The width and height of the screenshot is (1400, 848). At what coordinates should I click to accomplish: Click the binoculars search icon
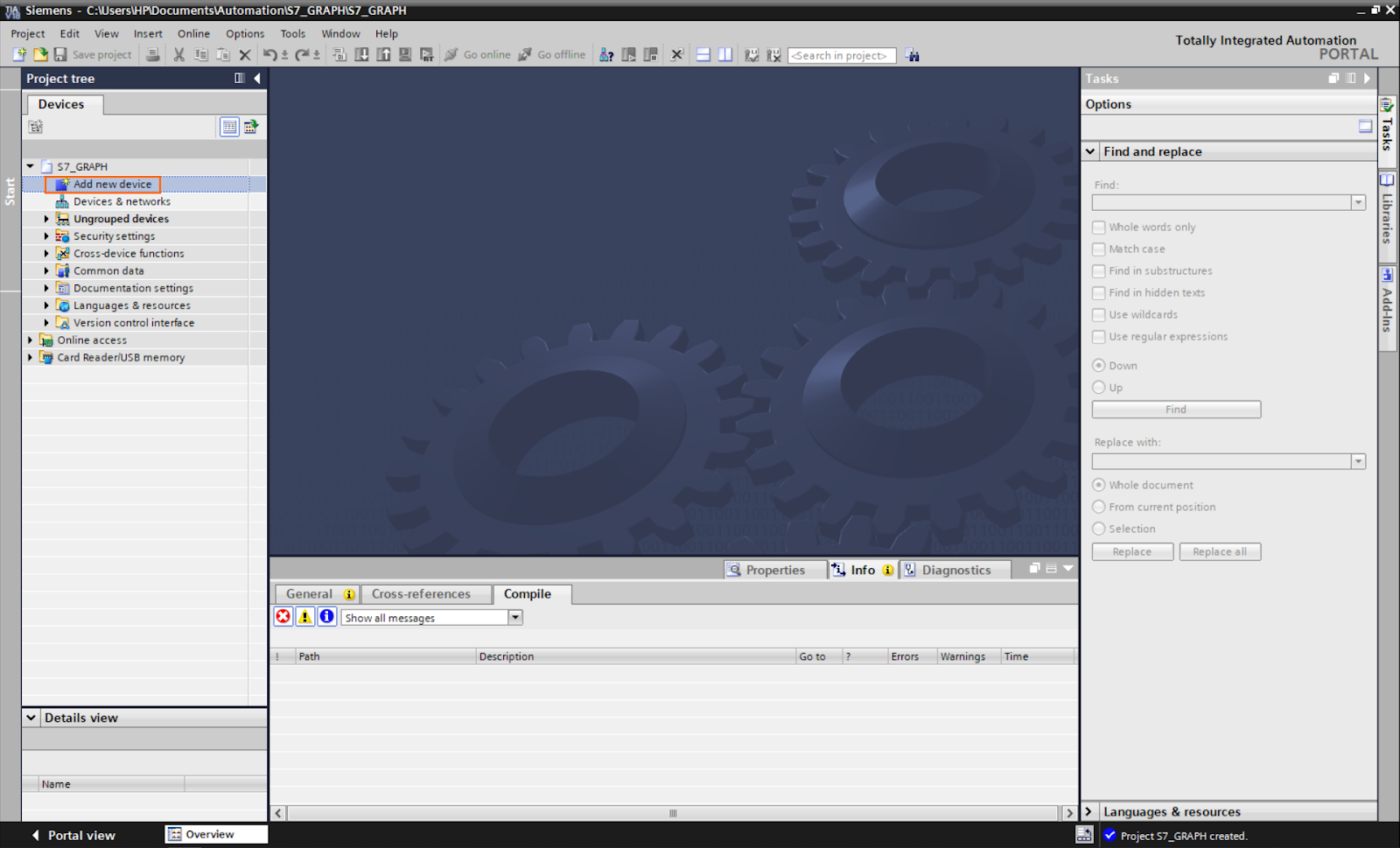pyautogui.click(x=913, y=55)
